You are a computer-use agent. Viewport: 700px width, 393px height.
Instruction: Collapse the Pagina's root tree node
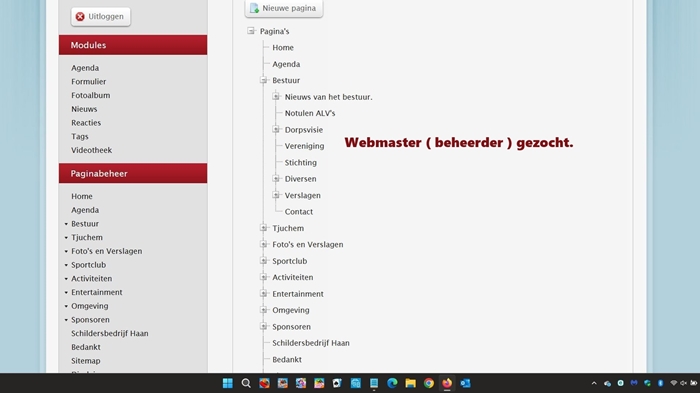point(251,31)
